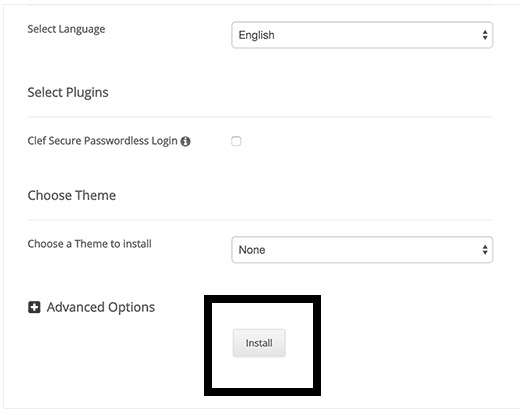This screenshot has height=415, width=520.
Task: Click the Install button
Action: pyautogui.click(x=259, y=343)
